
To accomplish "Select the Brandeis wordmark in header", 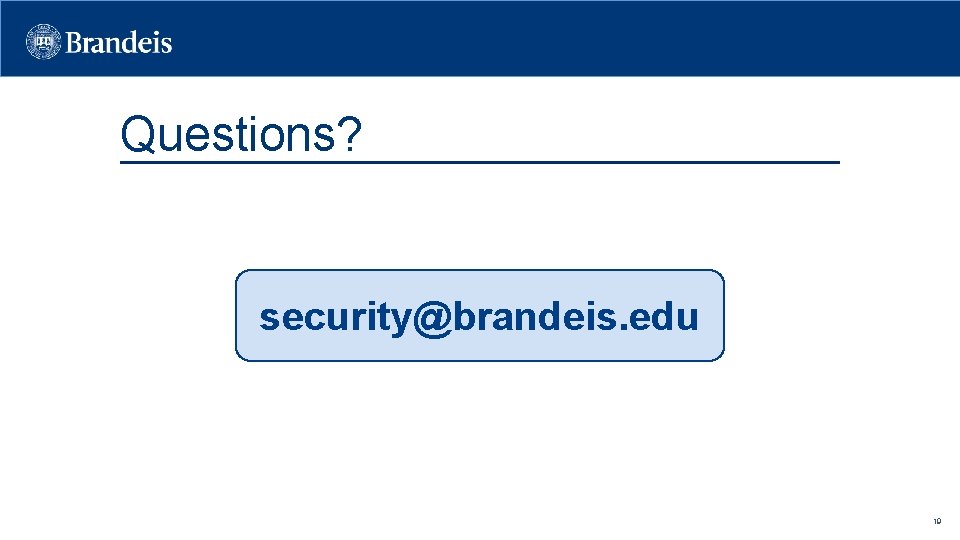I will (x=119, y=43).
